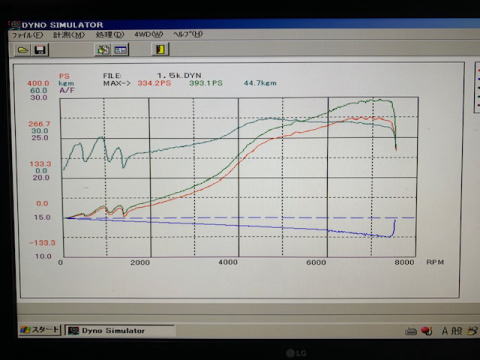
Task: Select Dyno Simulator taskbar button
Action: (120, 331)
